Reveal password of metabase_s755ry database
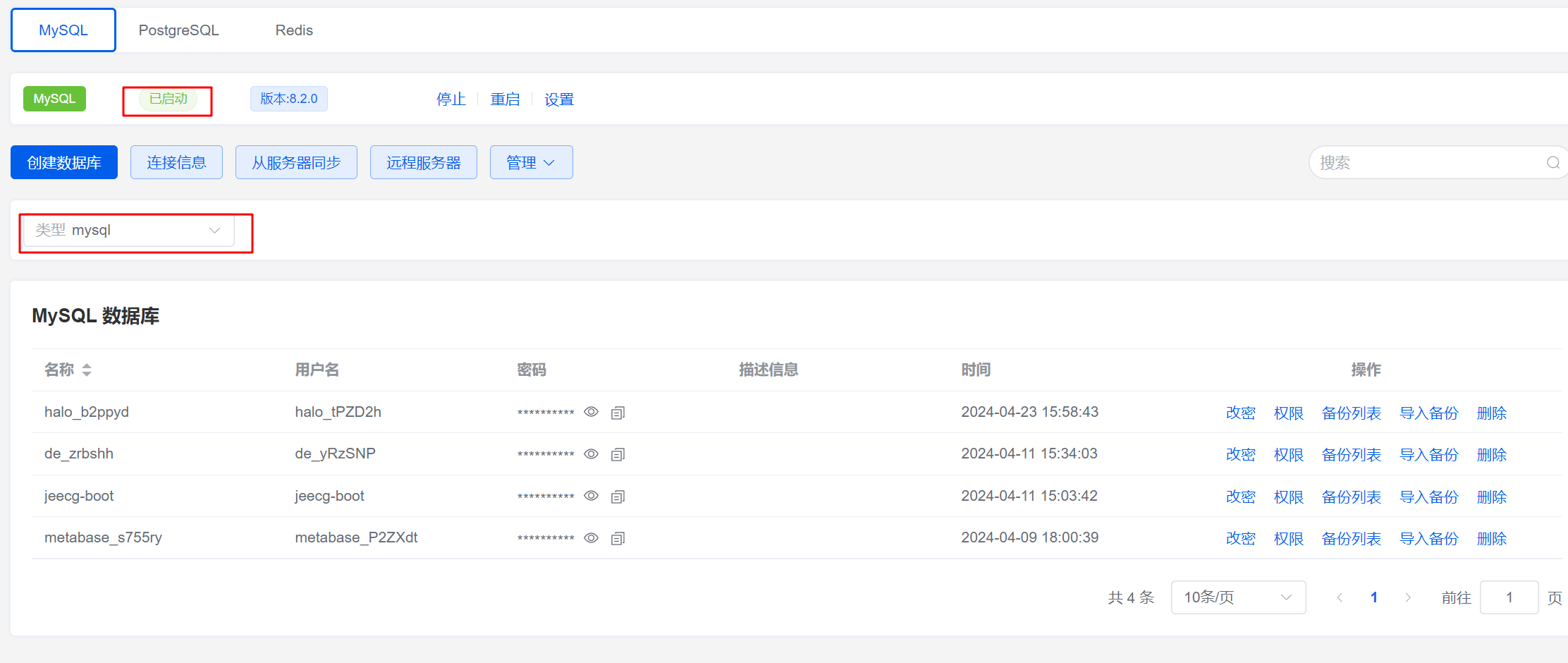The width and height of the screenshot is (1568, 663). point(591,537)
